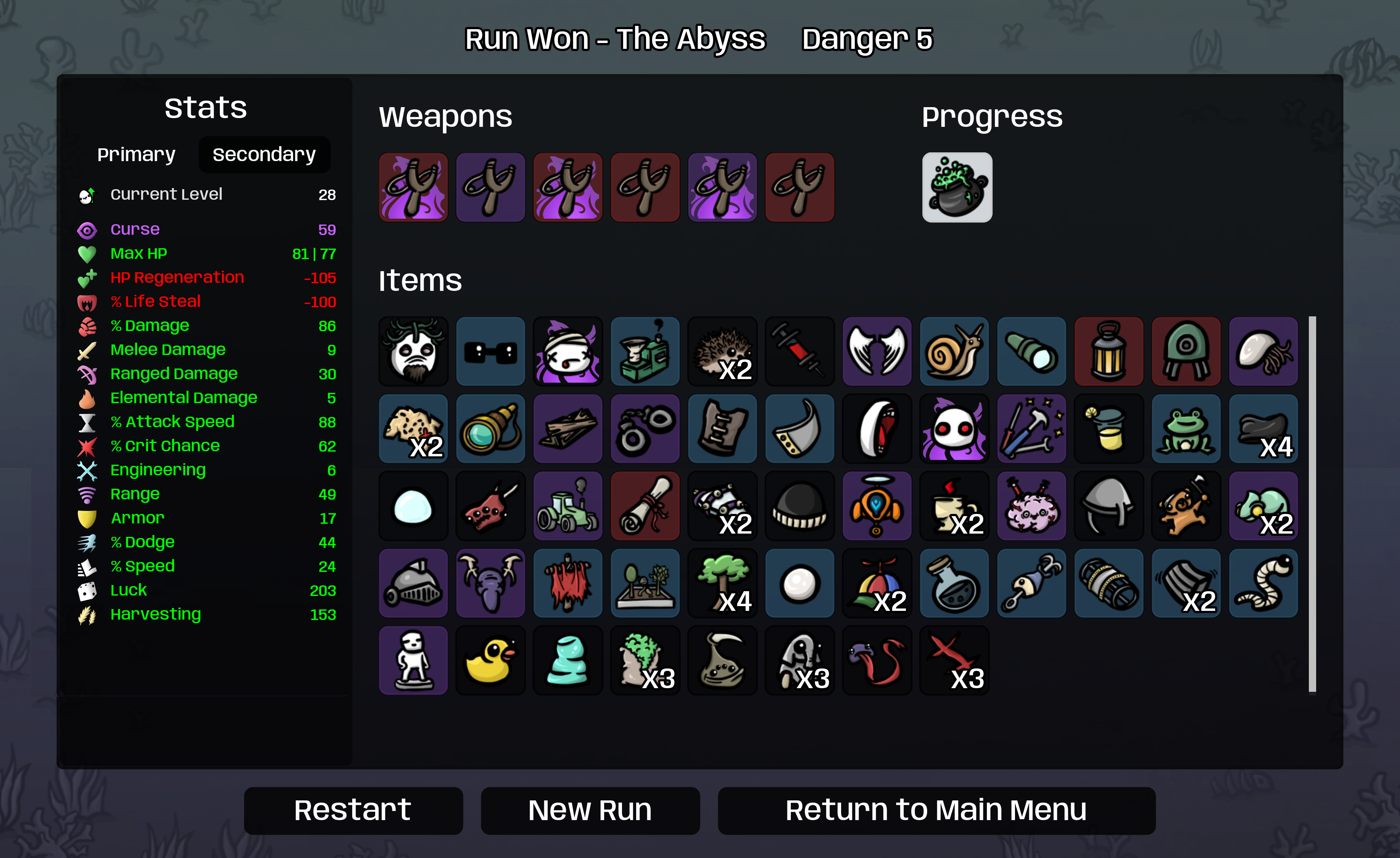Start a New Run

tap(590, 810)
